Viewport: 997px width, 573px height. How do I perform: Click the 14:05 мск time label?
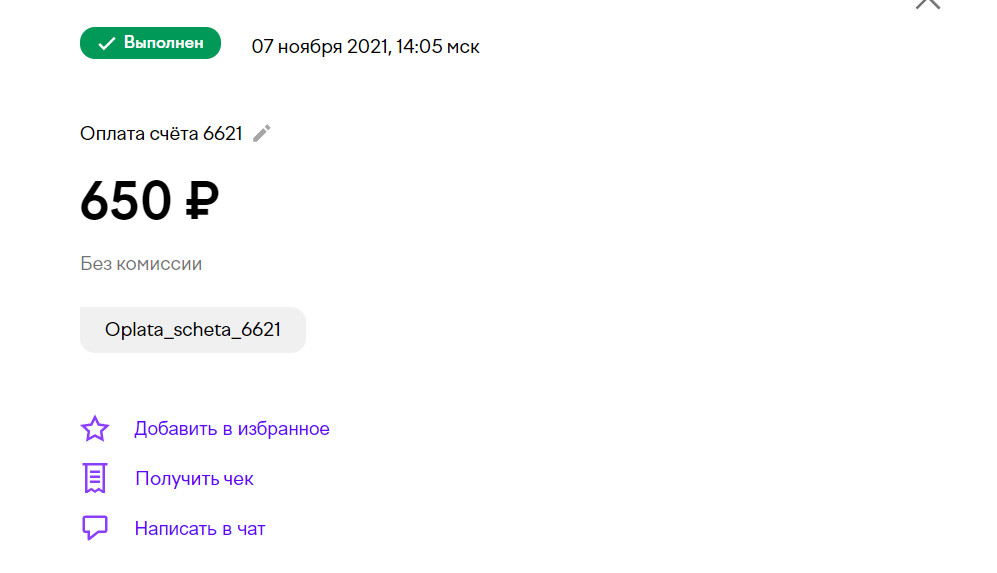coord(437,47)
